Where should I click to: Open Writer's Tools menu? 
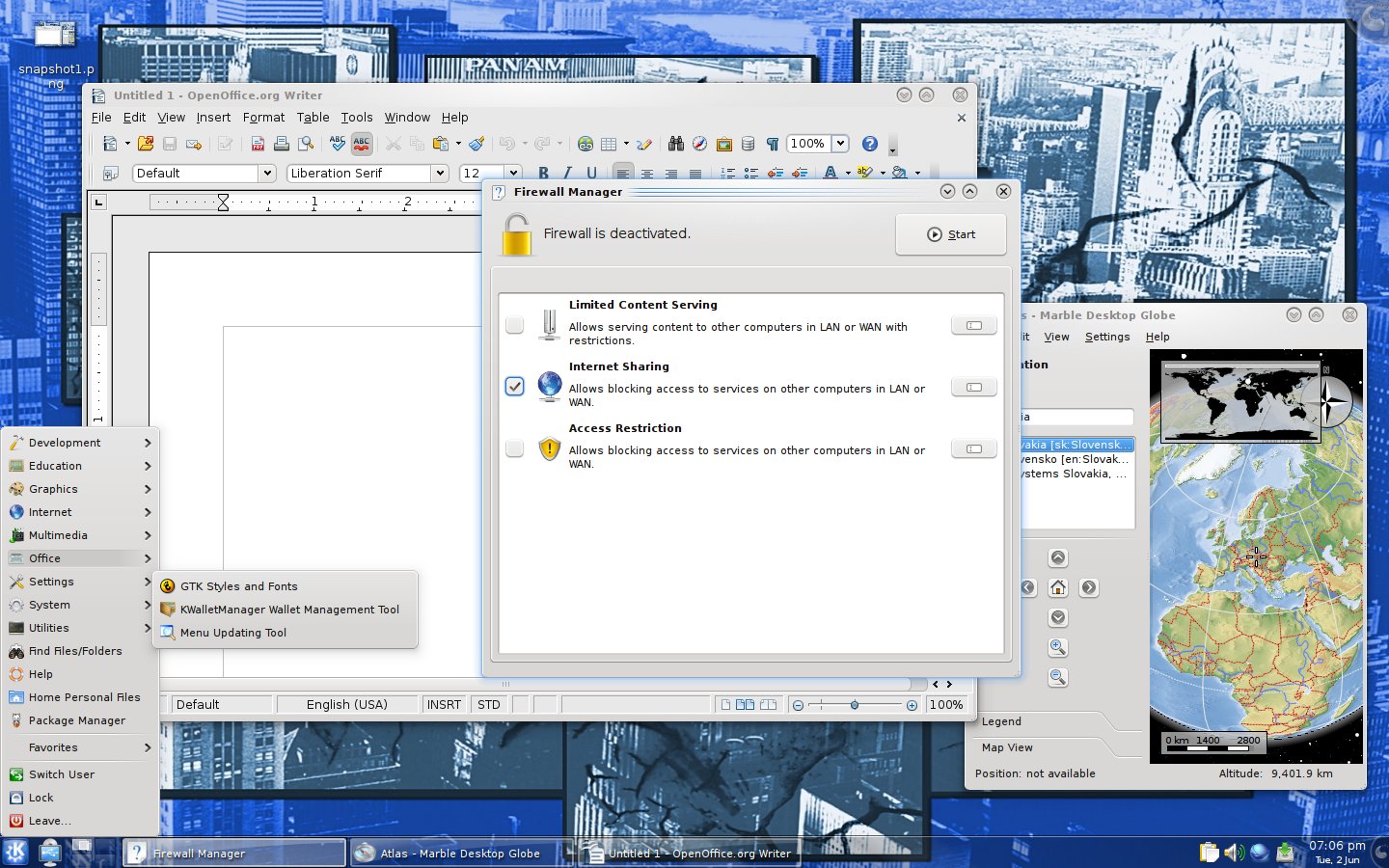pos(356,118)
